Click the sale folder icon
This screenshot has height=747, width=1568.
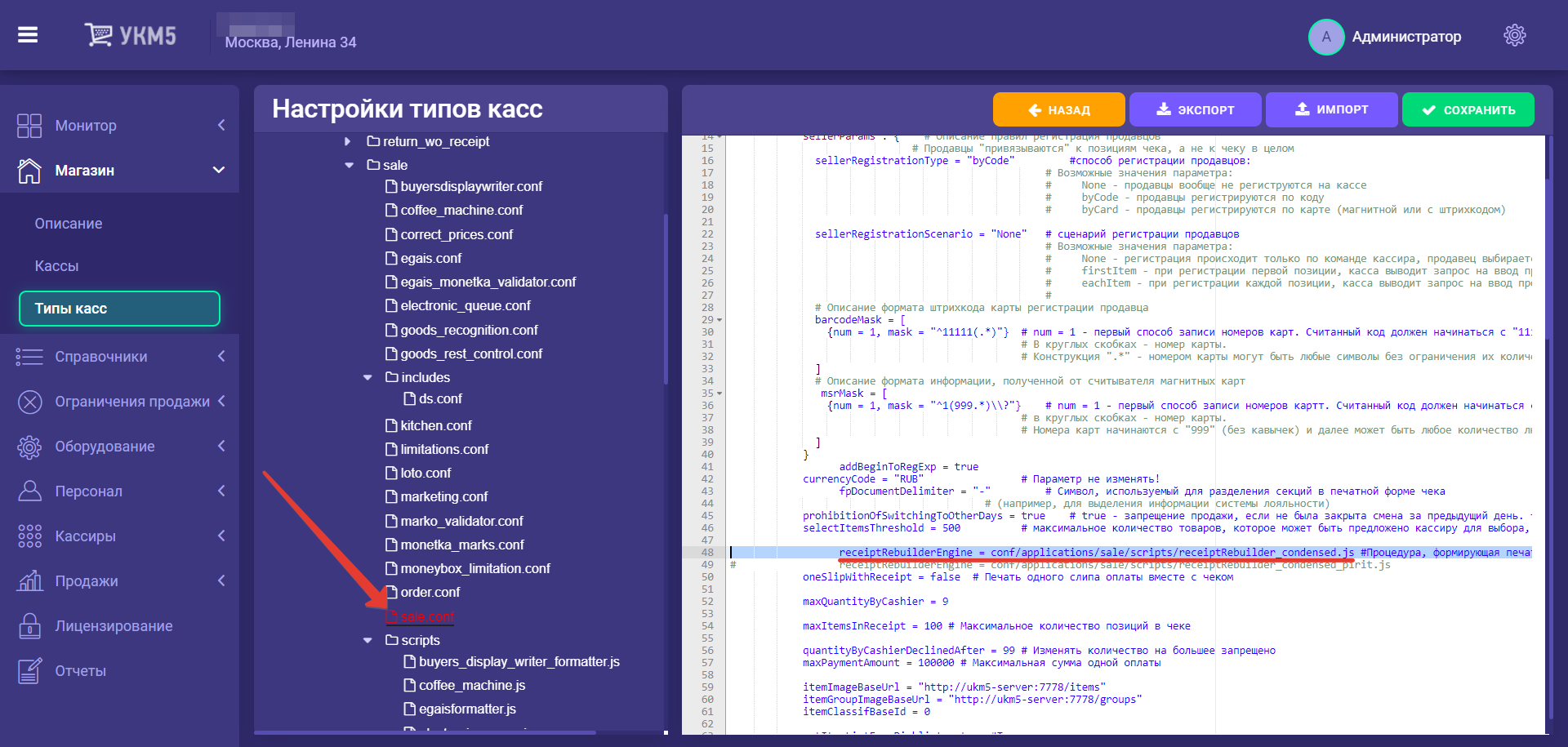pyautogui.click(x=373, y=165)
